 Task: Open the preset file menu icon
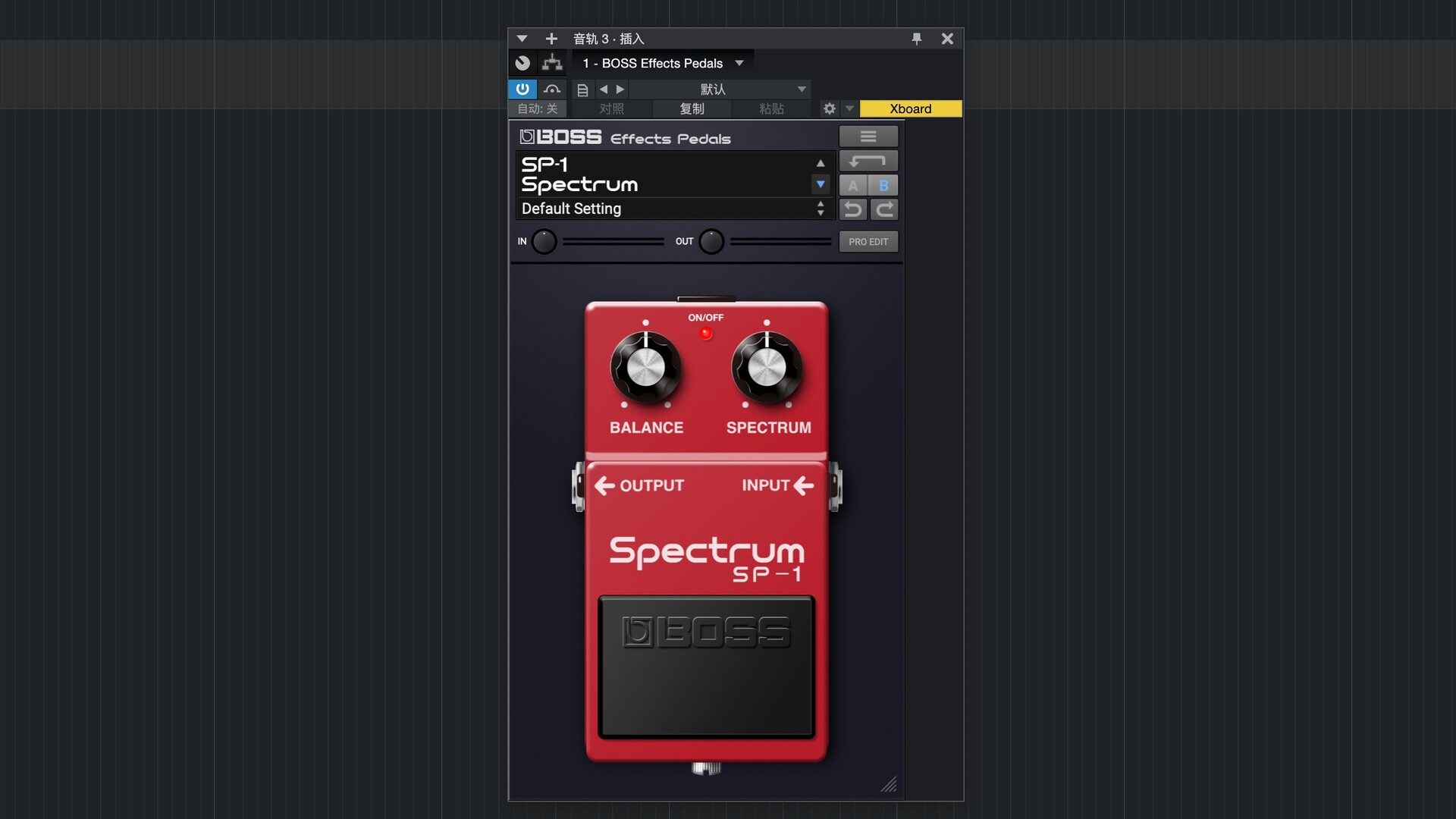[x=582, y=89]
